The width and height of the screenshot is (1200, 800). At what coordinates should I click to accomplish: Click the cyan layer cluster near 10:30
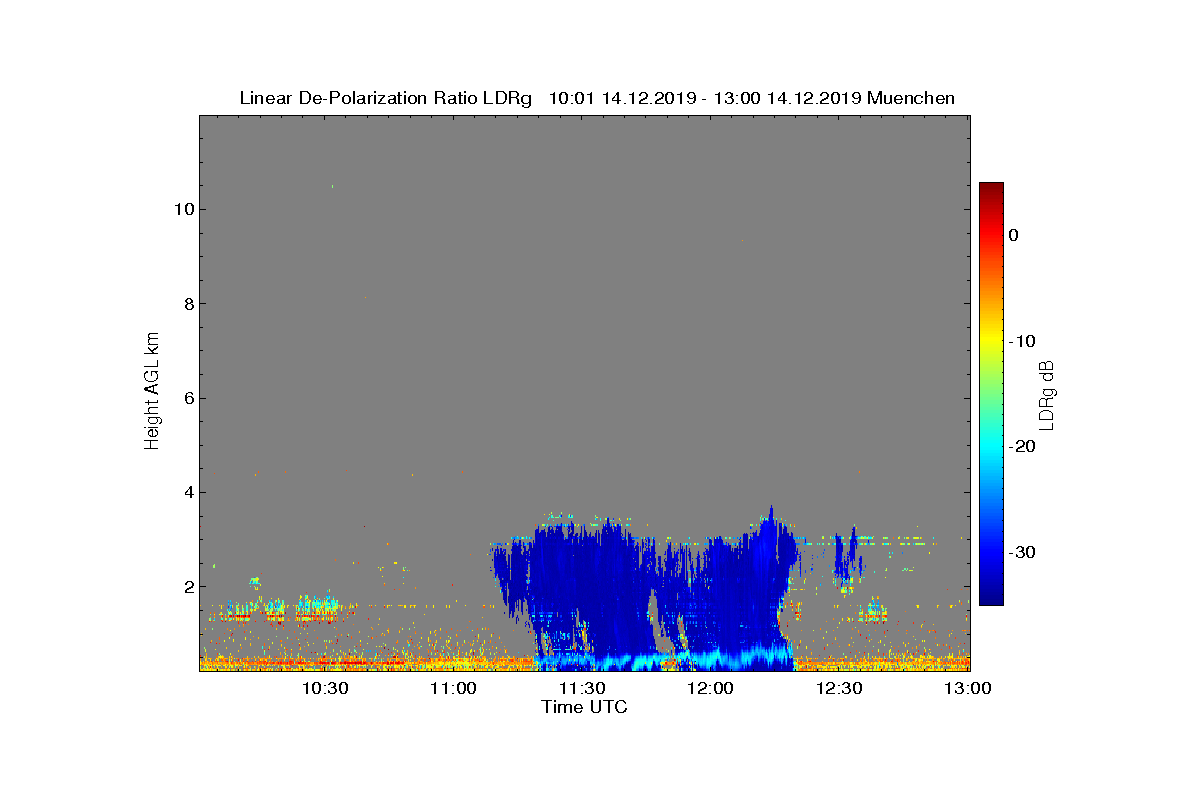pos(318,607)
